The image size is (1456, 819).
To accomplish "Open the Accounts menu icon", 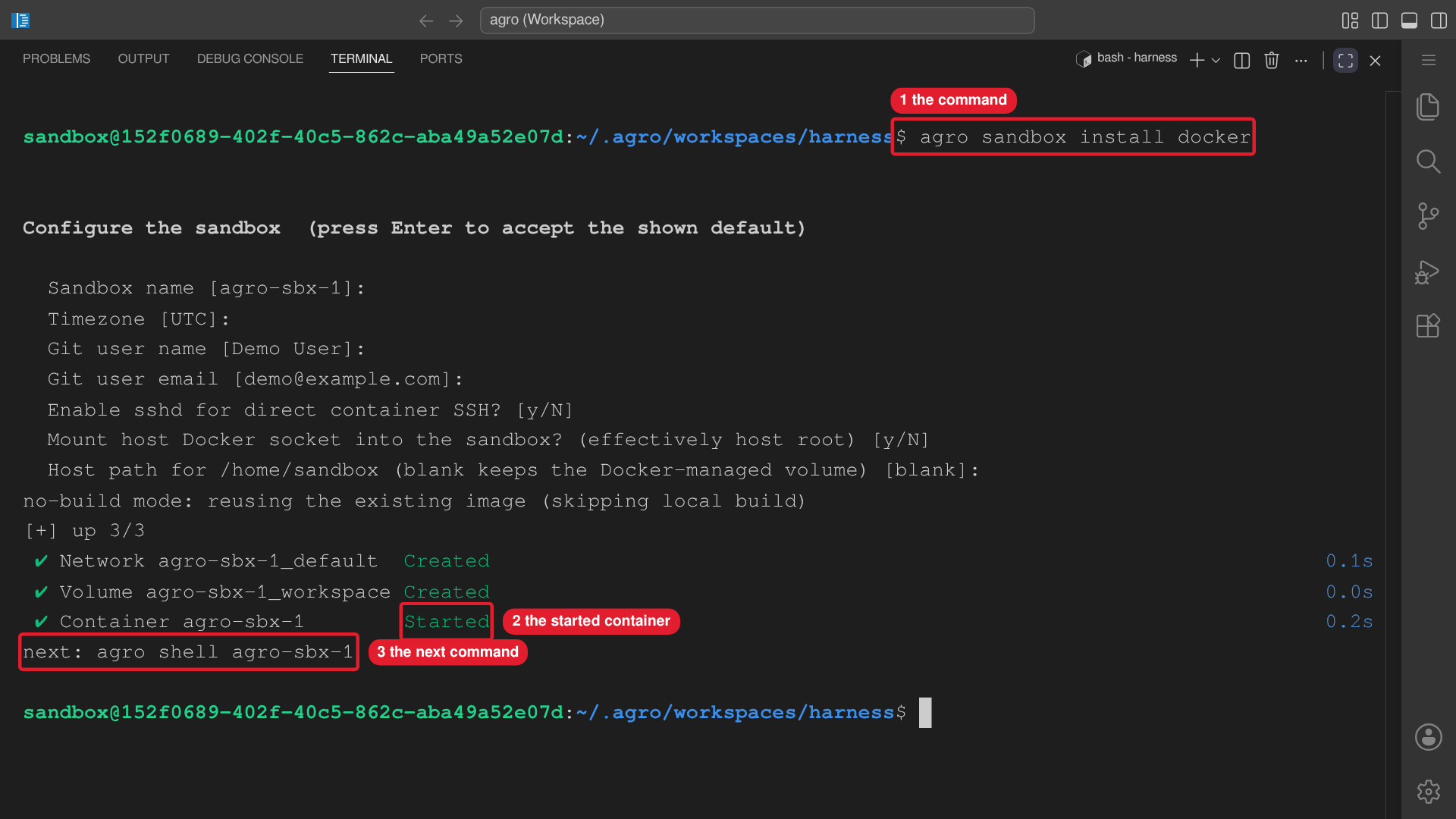I will tap(1428, 737).
